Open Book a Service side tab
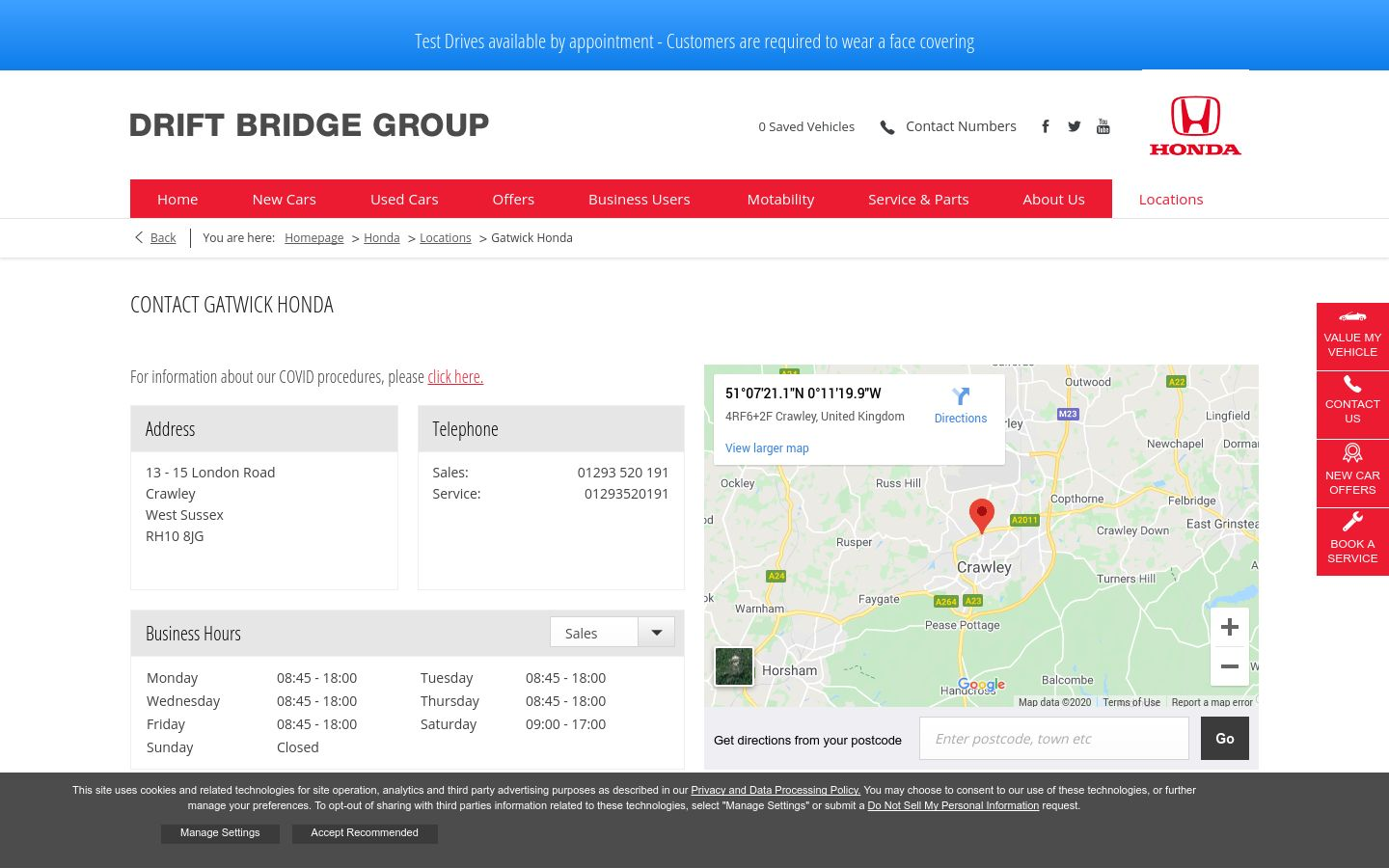 tap(1352, 542)
